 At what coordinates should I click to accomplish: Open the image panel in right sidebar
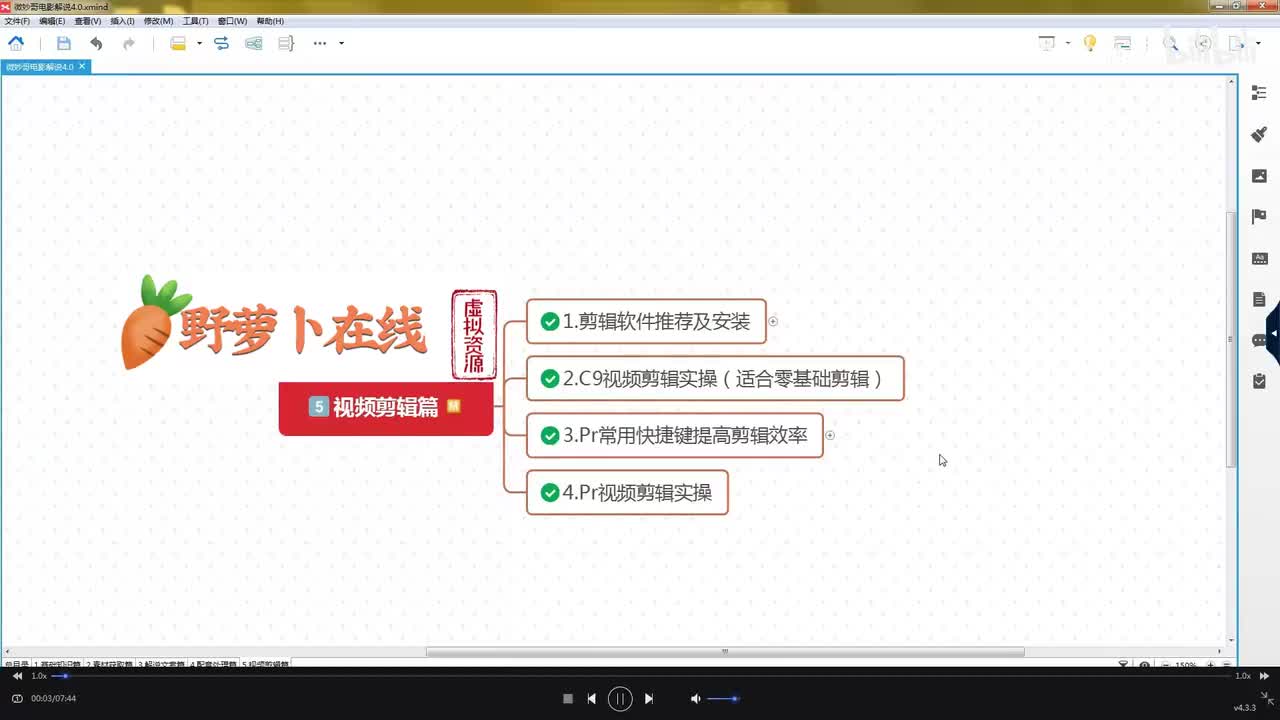1259,176
